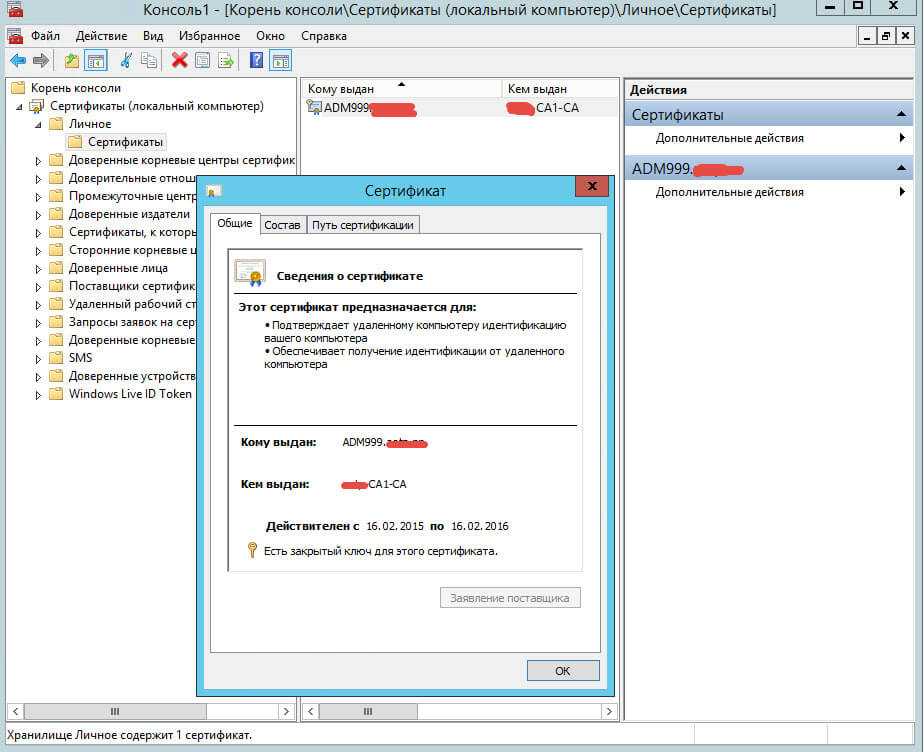Open the Путь сертификации tab

(x=362, y=225)
